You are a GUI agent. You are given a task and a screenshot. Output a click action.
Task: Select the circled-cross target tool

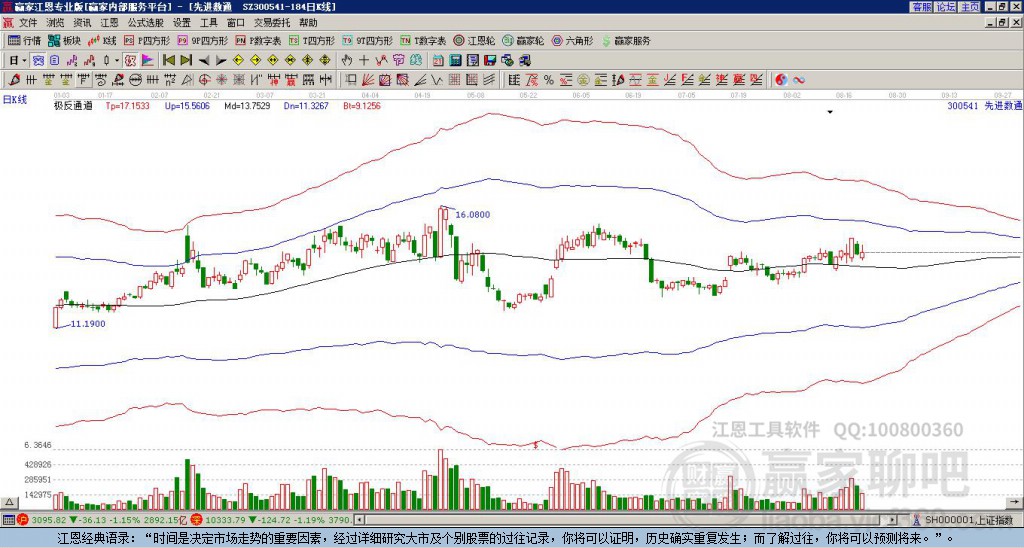click(x=204, y=80)
